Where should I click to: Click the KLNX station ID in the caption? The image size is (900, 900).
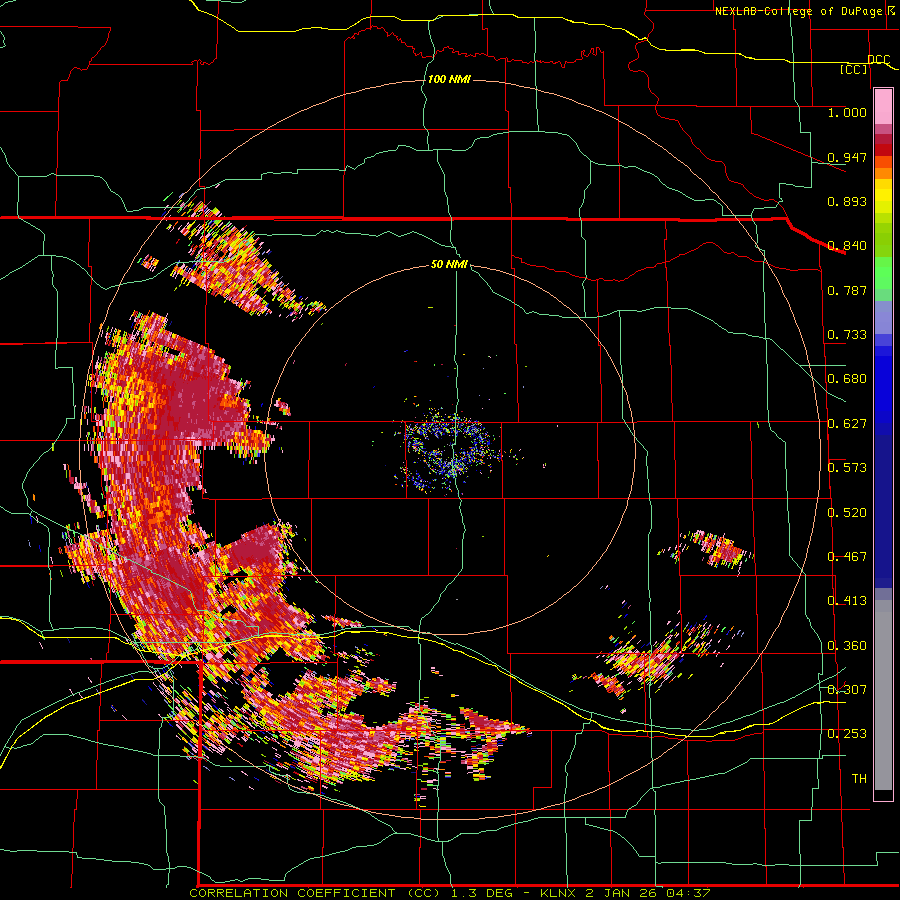point(560,893)
